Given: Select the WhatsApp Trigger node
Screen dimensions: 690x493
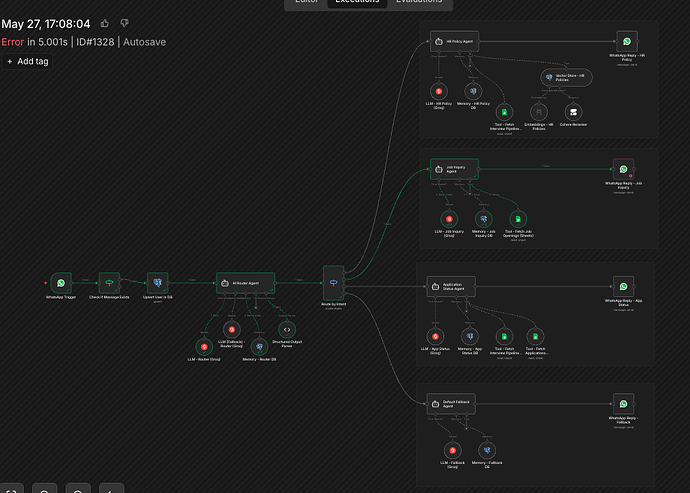Looking at the screenshot, I should (61, 283).
